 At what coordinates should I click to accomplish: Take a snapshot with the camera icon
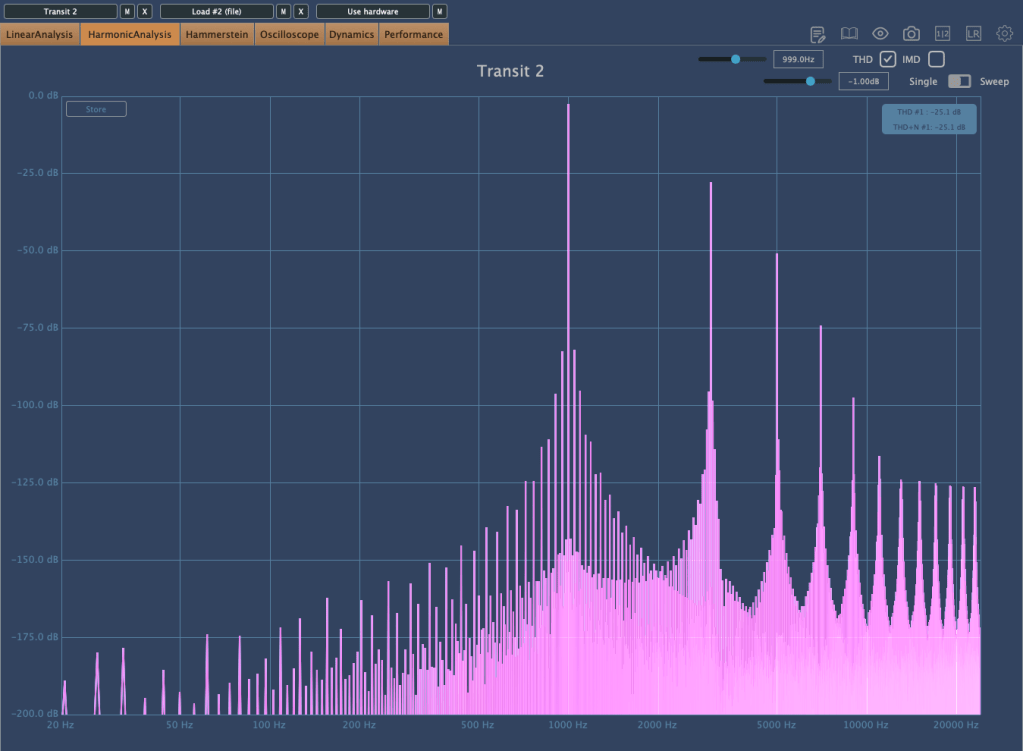pos(911,34)
